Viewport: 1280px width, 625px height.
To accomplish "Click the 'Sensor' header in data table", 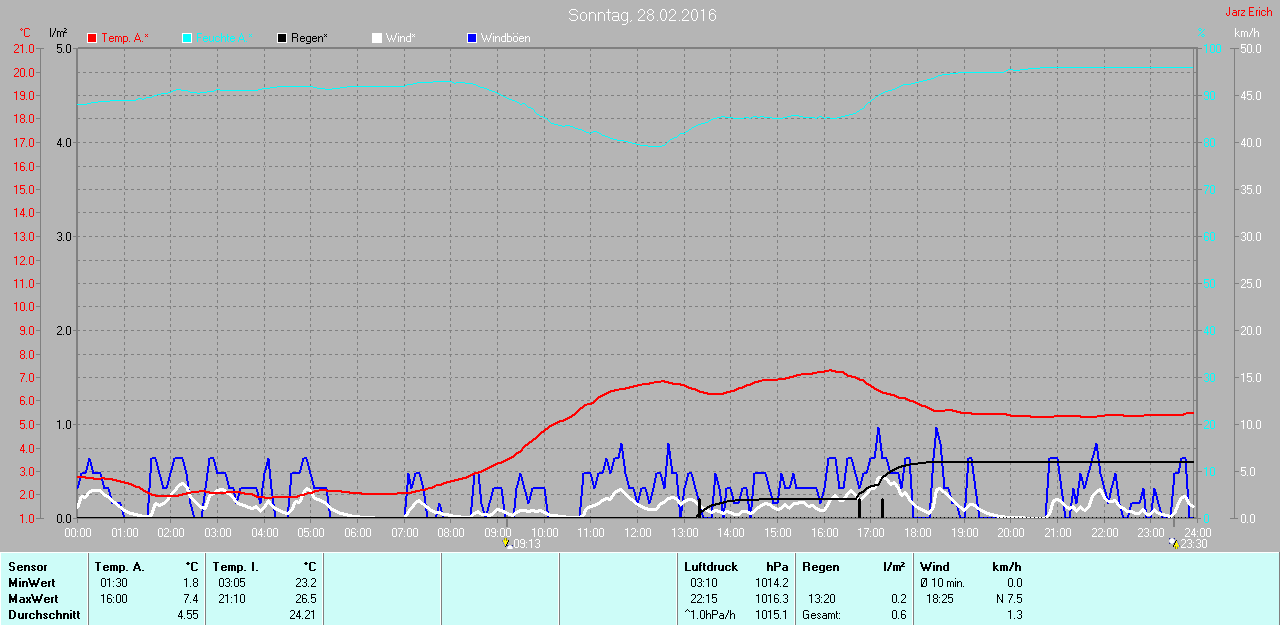I will (x=27, y=567).
